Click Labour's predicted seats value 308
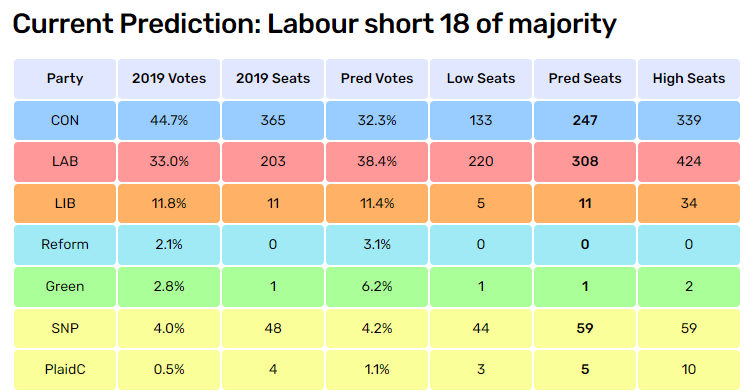The height and width of the screenshot is (392, 752). point(585,162)
